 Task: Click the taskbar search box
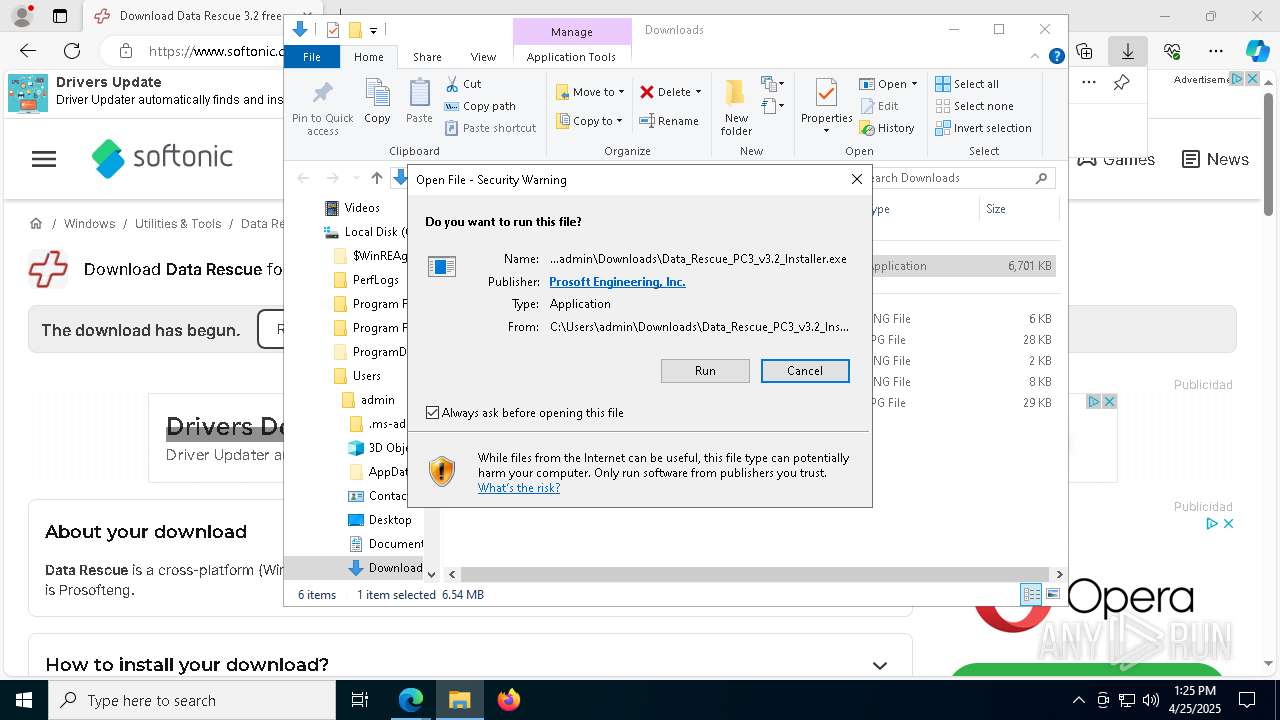192,700
